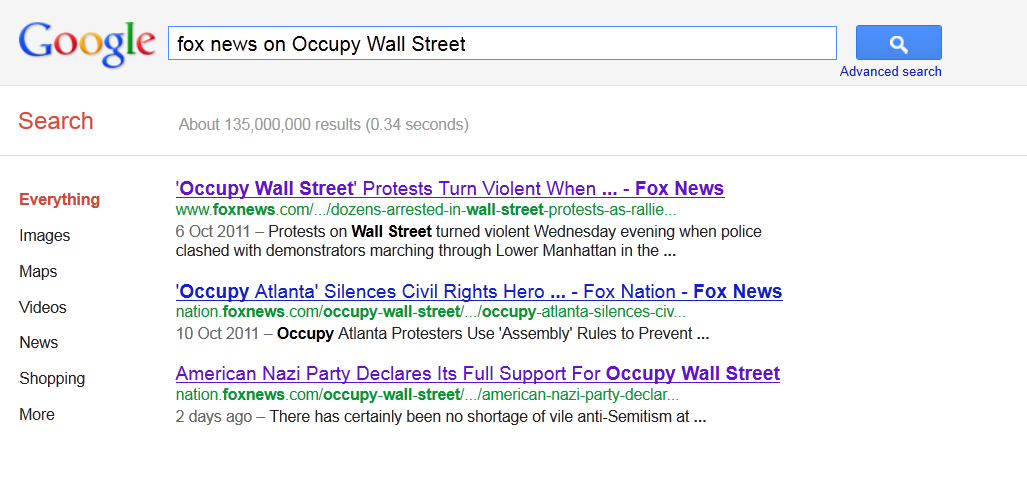Switch to News results

[x=39, y=342]
